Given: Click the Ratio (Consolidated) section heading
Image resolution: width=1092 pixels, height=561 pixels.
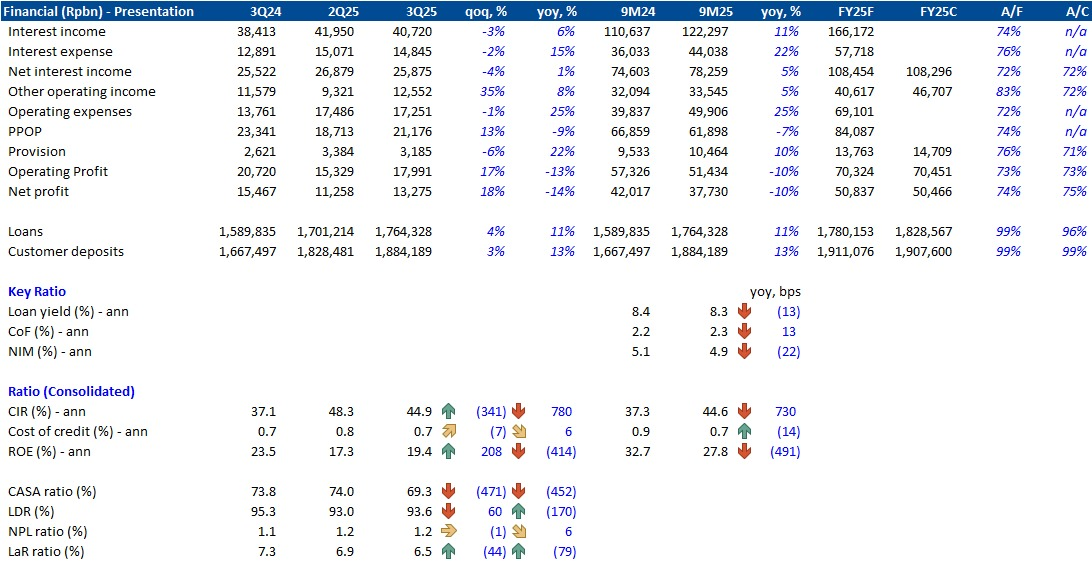Looking at the screenshot, I should 71,391.
